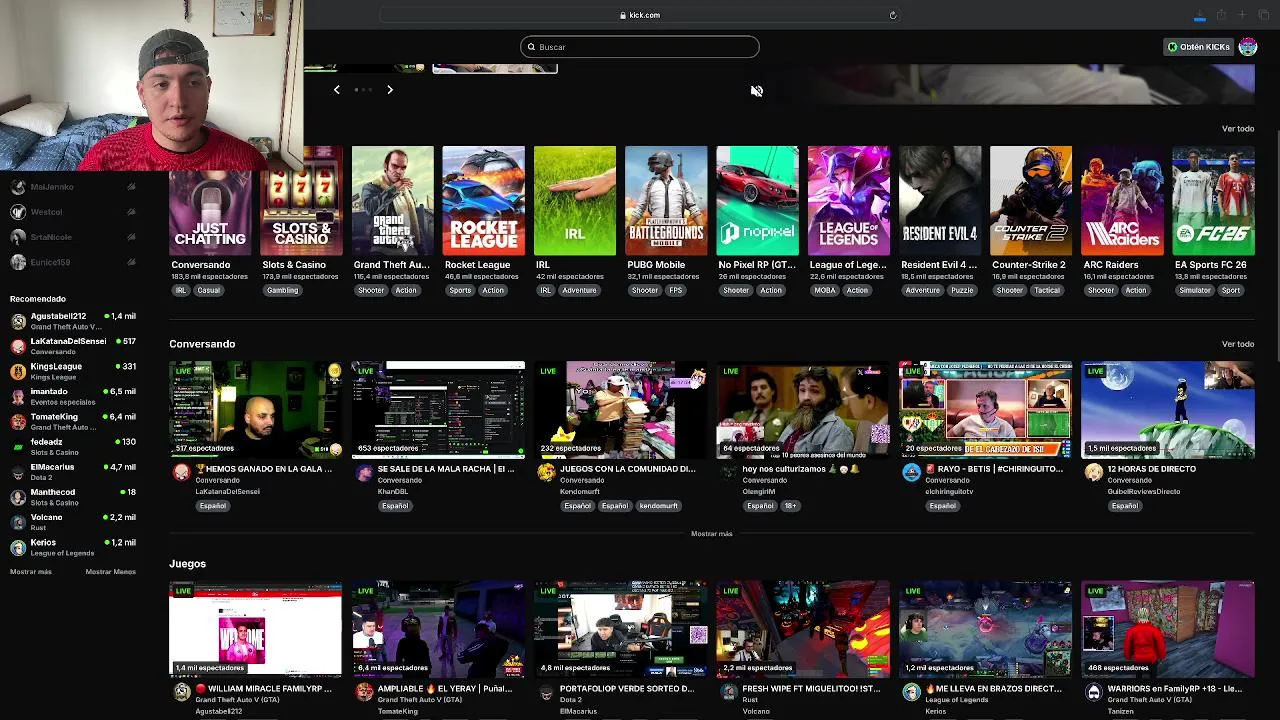
Task: Open KingsLeague avatar in Recomendado list
Action: 18,371
